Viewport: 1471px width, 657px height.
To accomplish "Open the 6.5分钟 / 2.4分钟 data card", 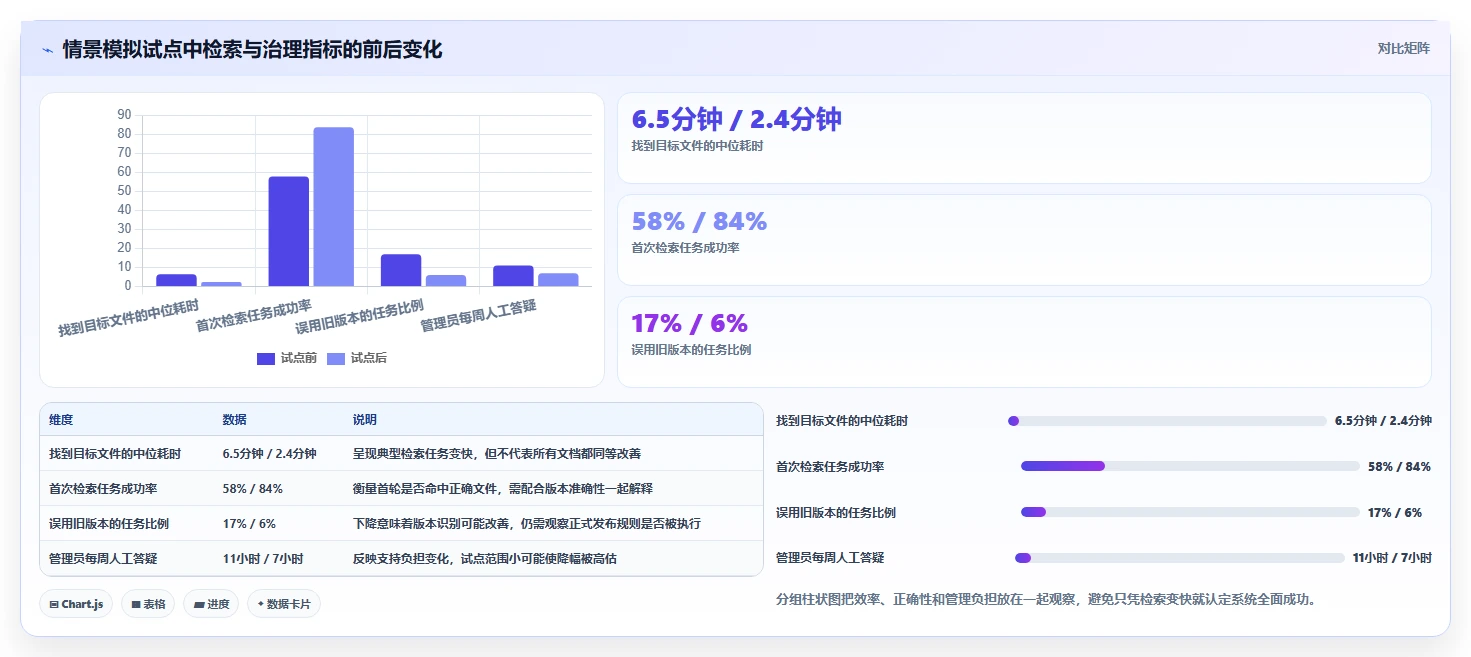I will click(x=1024, y=138).
